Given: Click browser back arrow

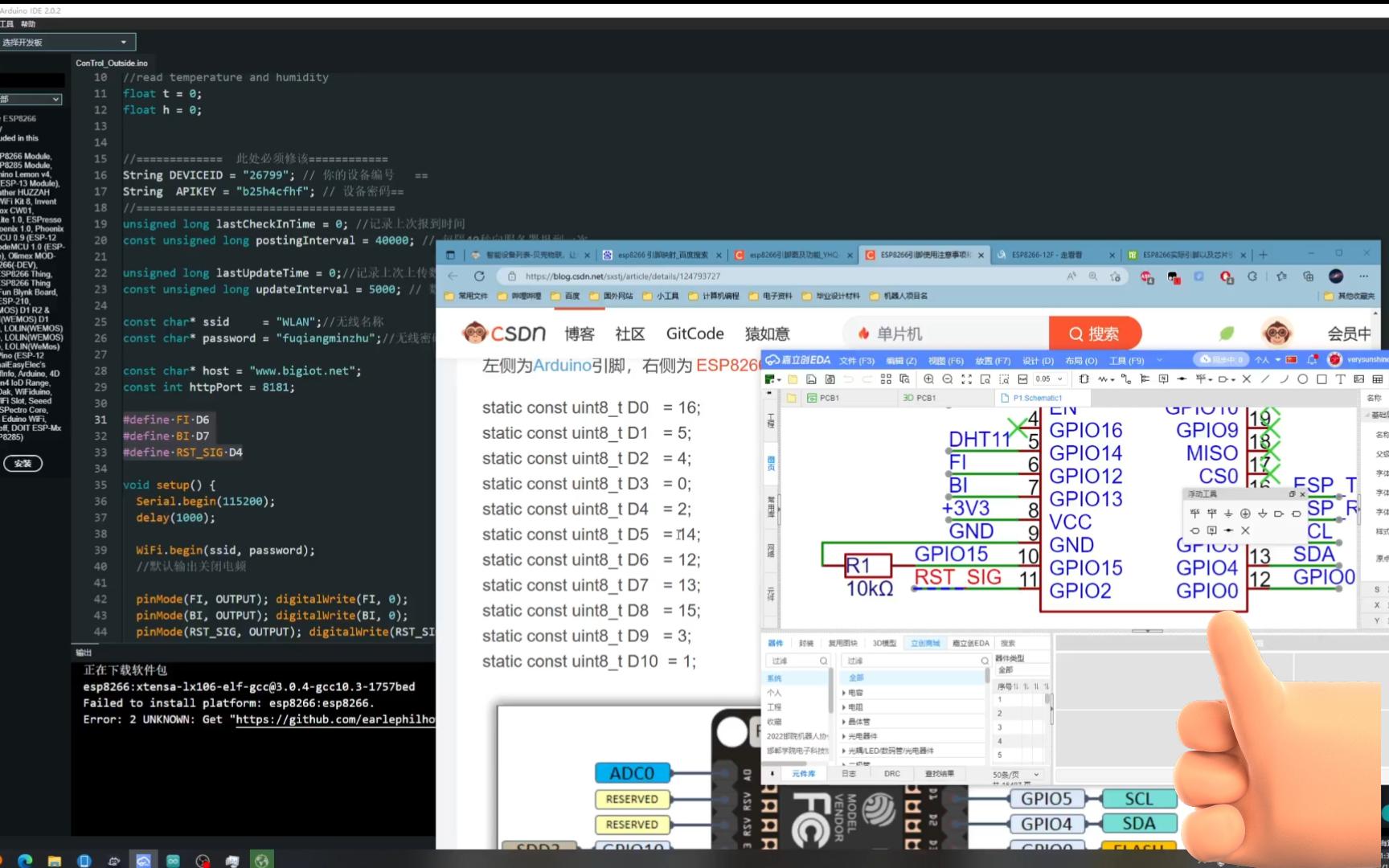Looking at the screenshot, I should [x=453, y=276].
